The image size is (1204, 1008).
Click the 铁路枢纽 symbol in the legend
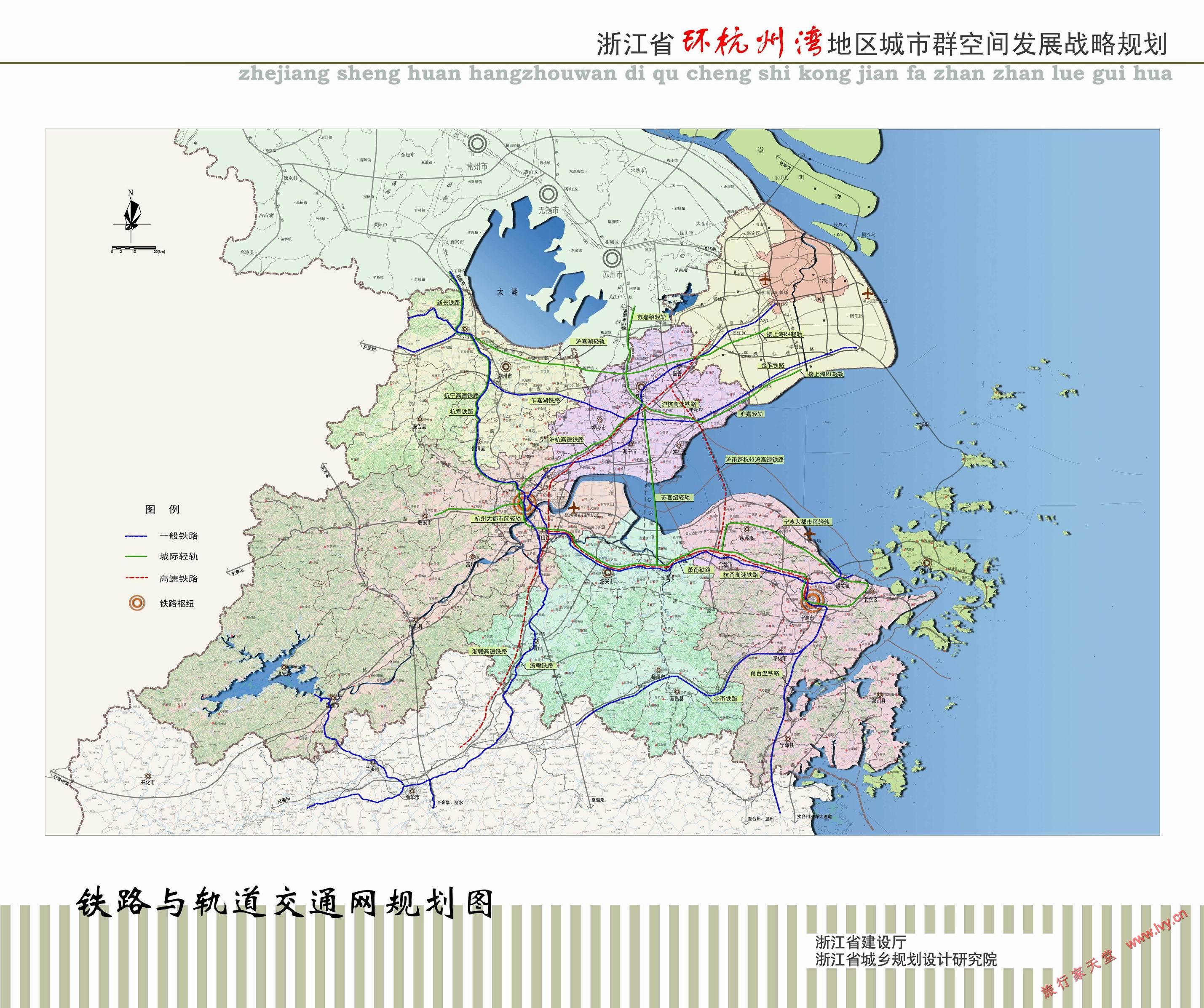coord(136,603)
